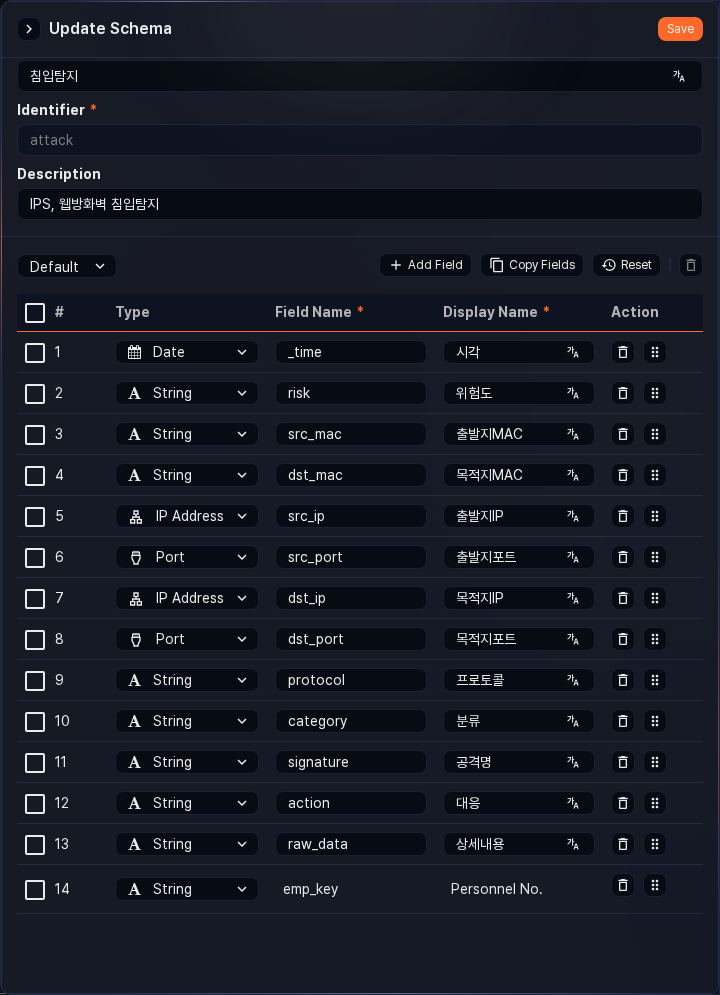This screenshot has height=995, width=720.
Task: Click the back chevron beside Update Schema
Action: pos(28,29)
